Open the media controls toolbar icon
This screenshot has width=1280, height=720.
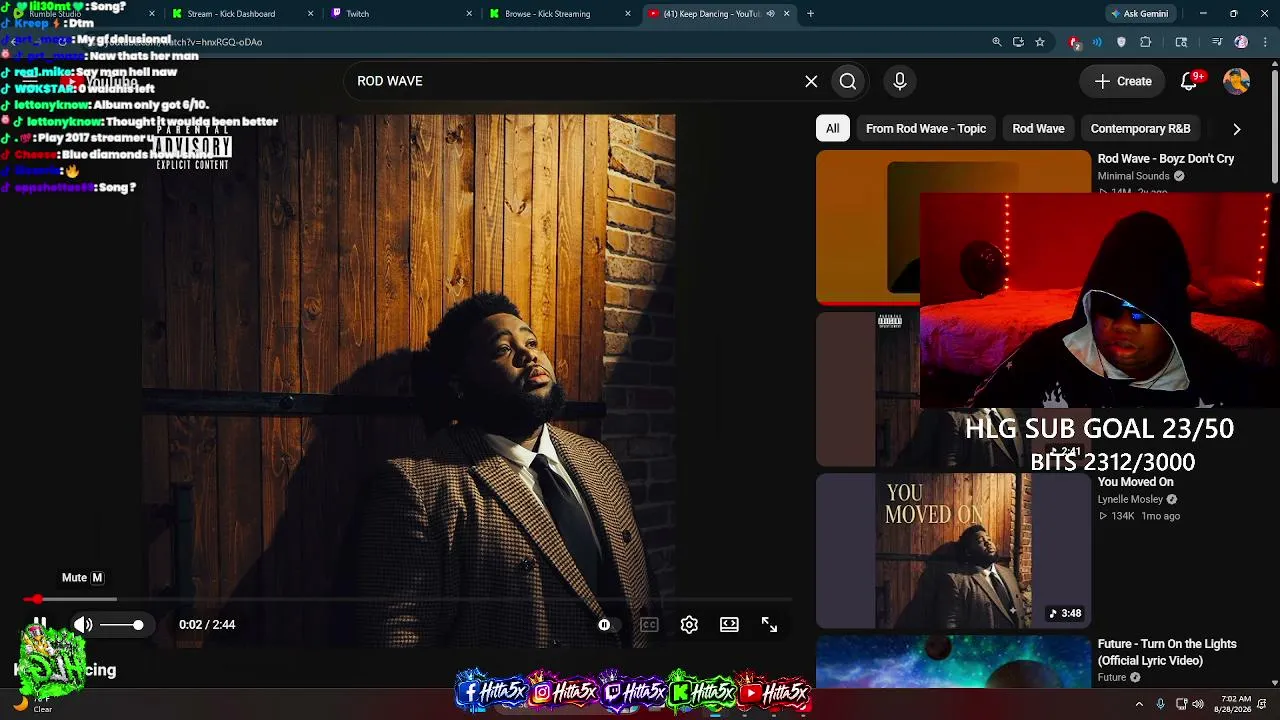pos(1217,42)
